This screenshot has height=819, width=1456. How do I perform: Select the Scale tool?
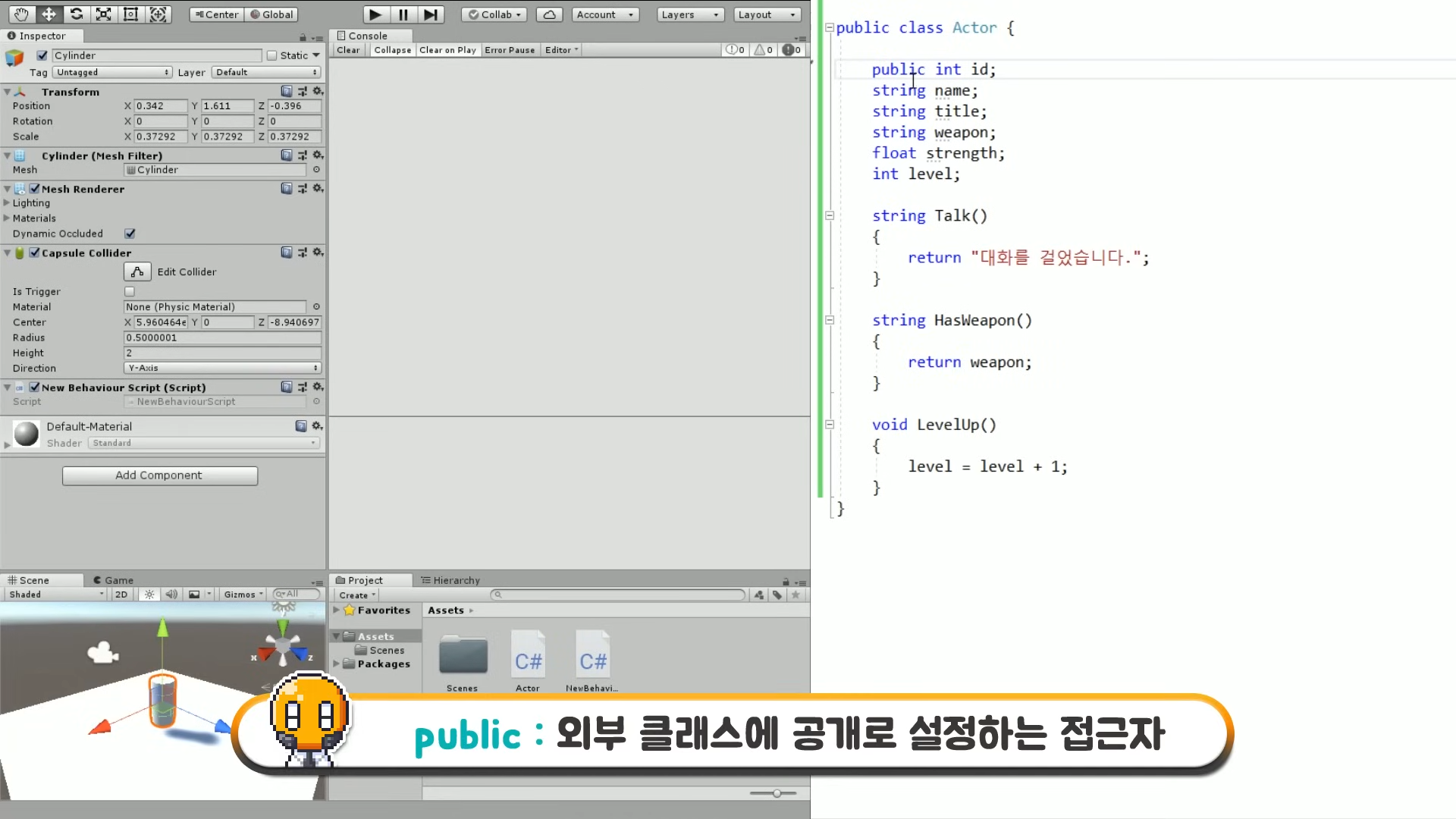point(103,14)
